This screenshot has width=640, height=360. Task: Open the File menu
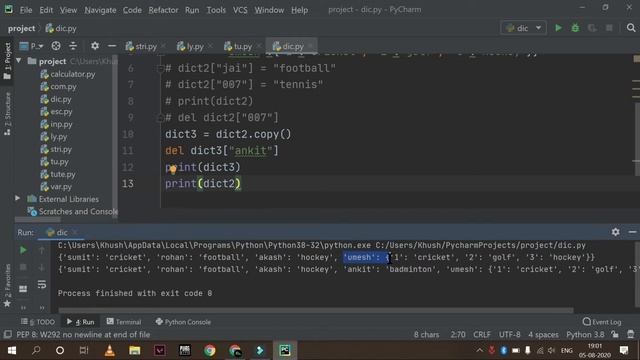pyautogui.click(x=26, y=10)
